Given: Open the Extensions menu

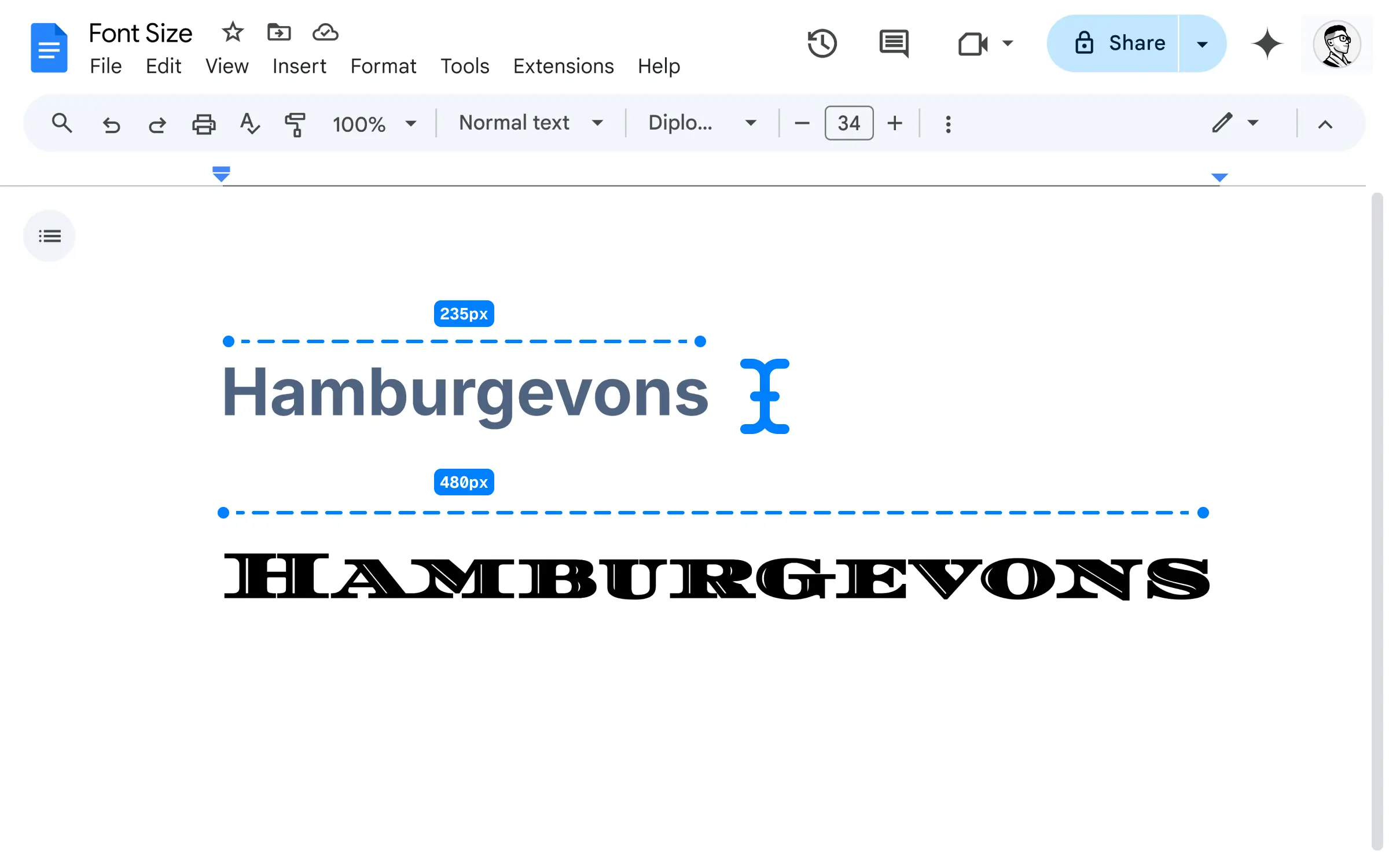Looking at the screenshot, I should [x=563, y=65].
